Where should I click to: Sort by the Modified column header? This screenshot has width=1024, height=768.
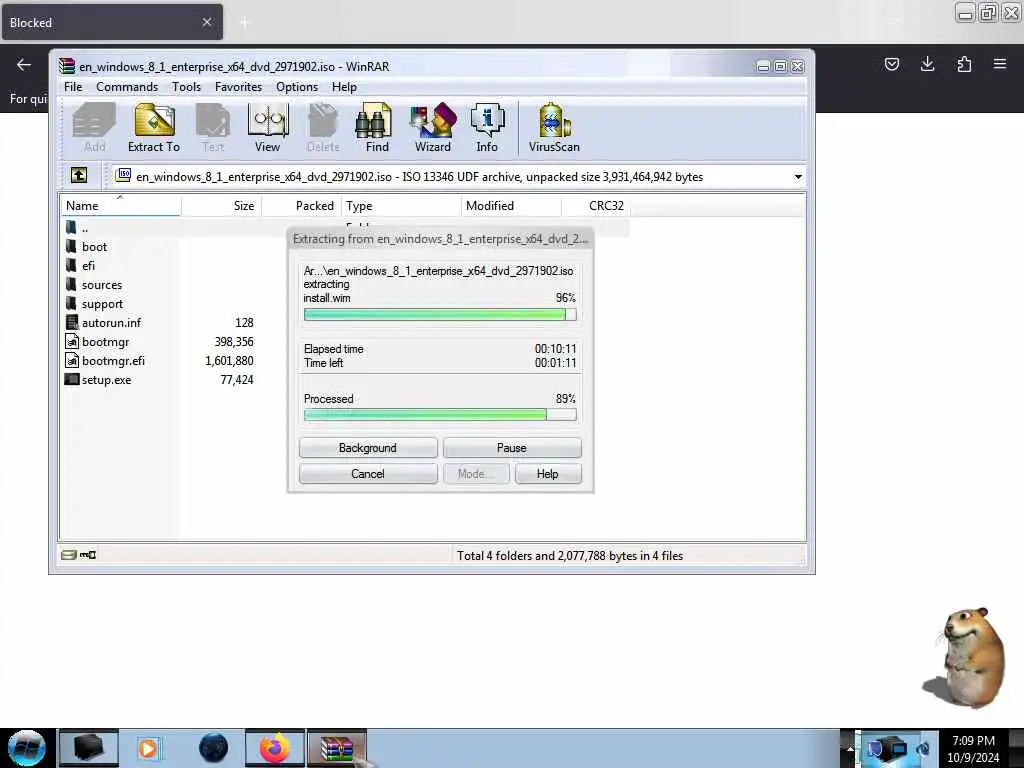tap(511, 206)
